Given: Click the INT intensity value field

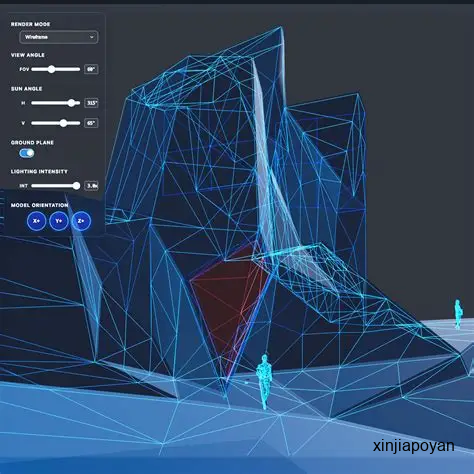Looking at the screenshot, I should pyautogui.click(x=91, y=186).
